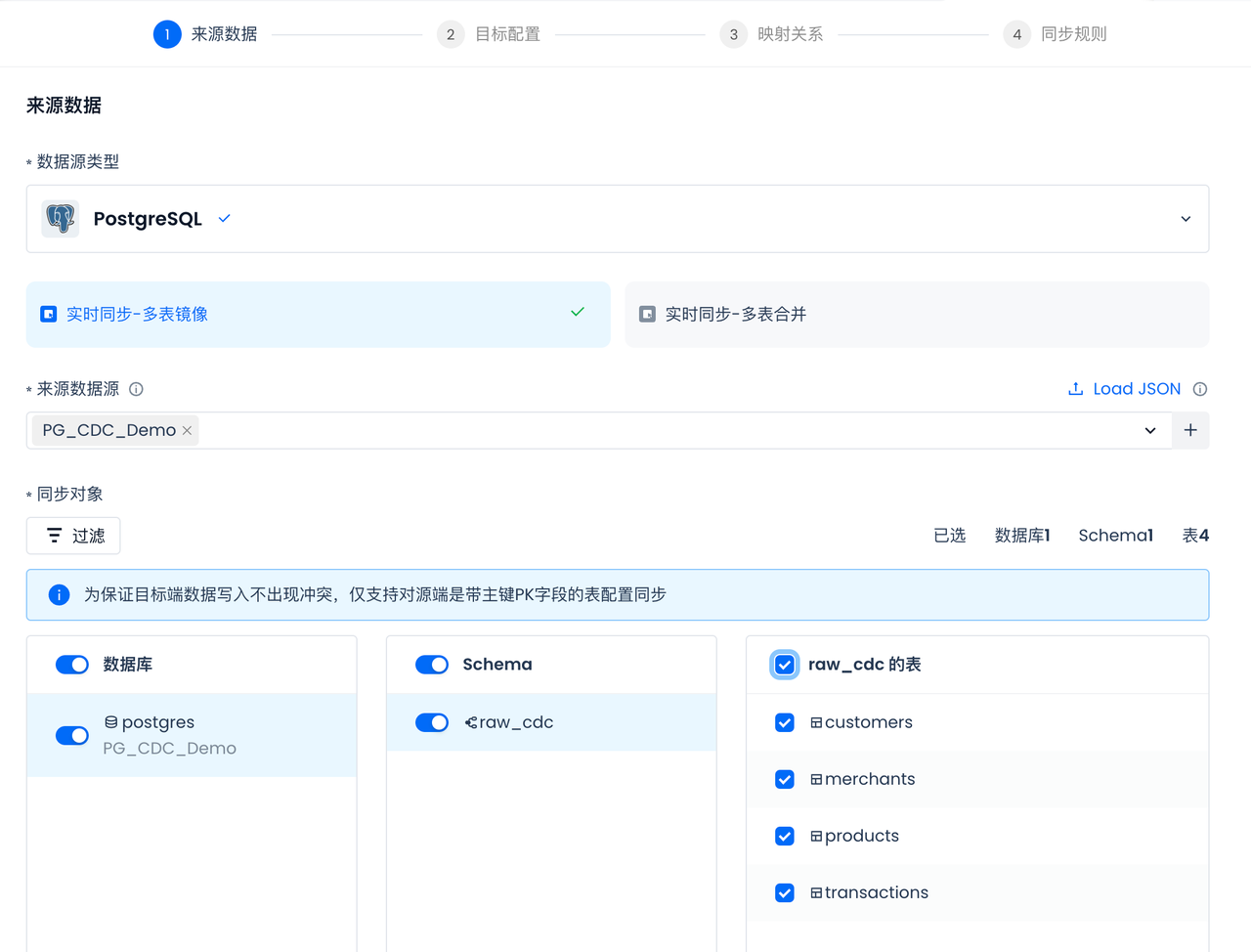Click the 实时同步-多表合并 mode icon
The image size is (1251, 952).
tap(647, 315)
